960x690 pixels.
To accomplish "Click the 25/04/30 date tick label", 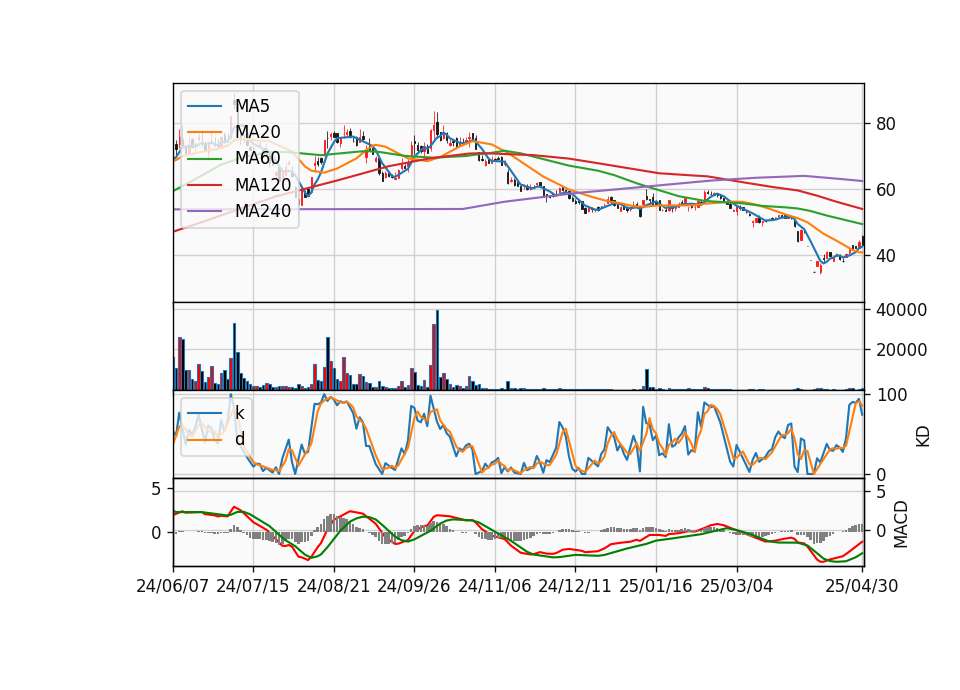I will (862, 586).
